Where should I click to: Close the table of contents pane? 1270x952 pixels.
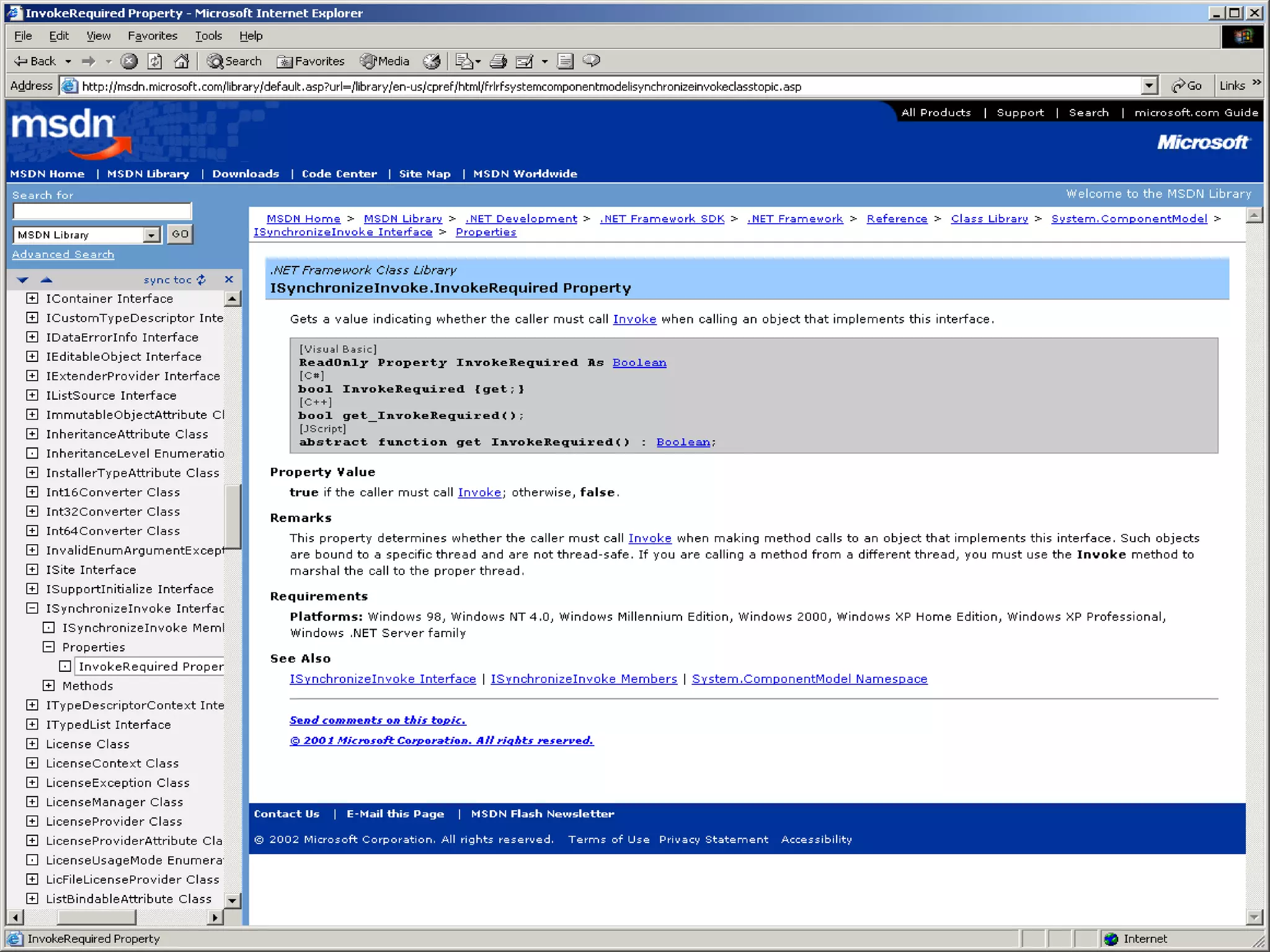click(x=229, y=280)
